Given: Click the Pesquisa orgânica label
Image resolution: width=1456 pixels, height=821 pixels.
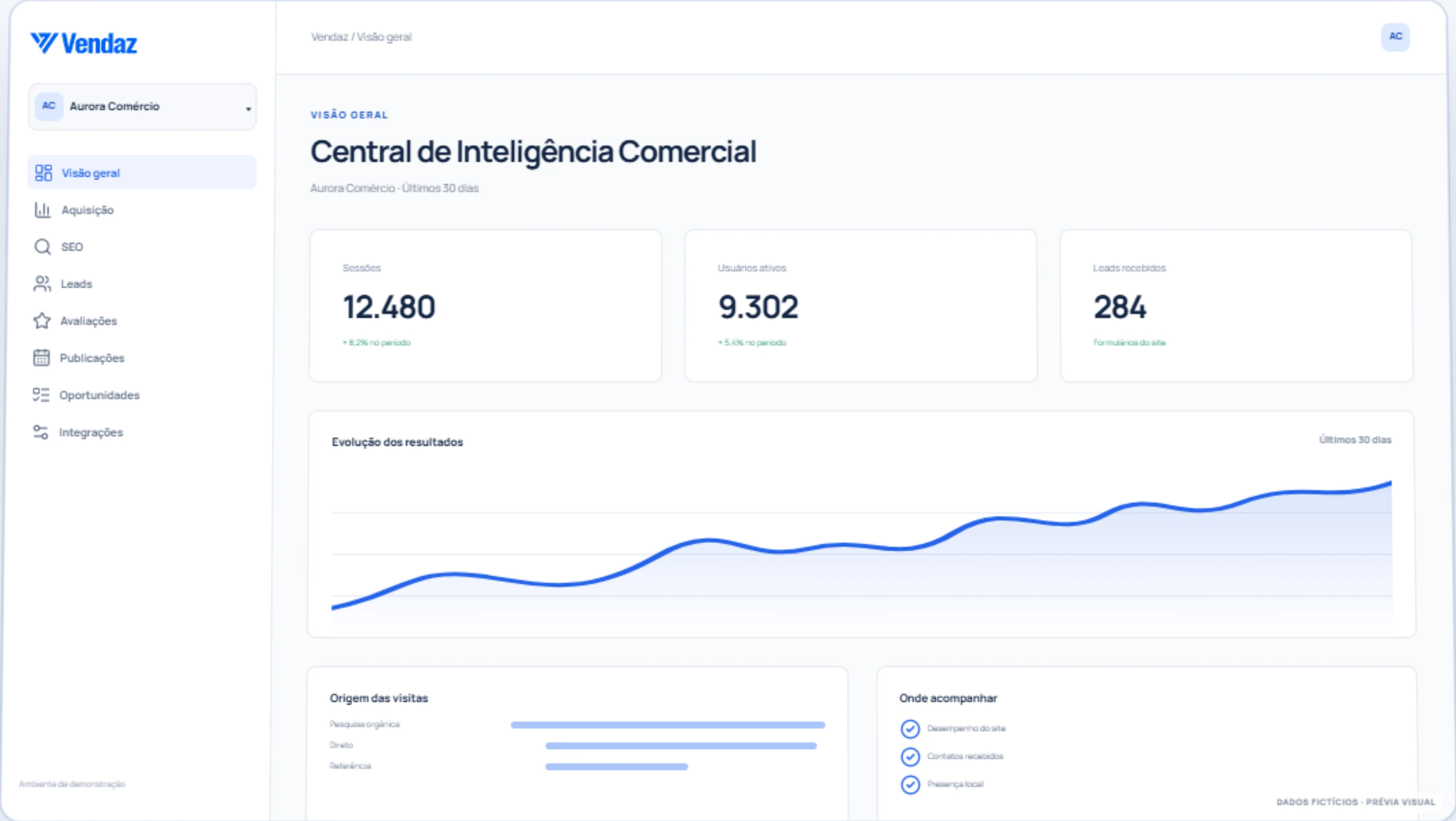Looking at the screenshot, I should (x=365, y=724).
